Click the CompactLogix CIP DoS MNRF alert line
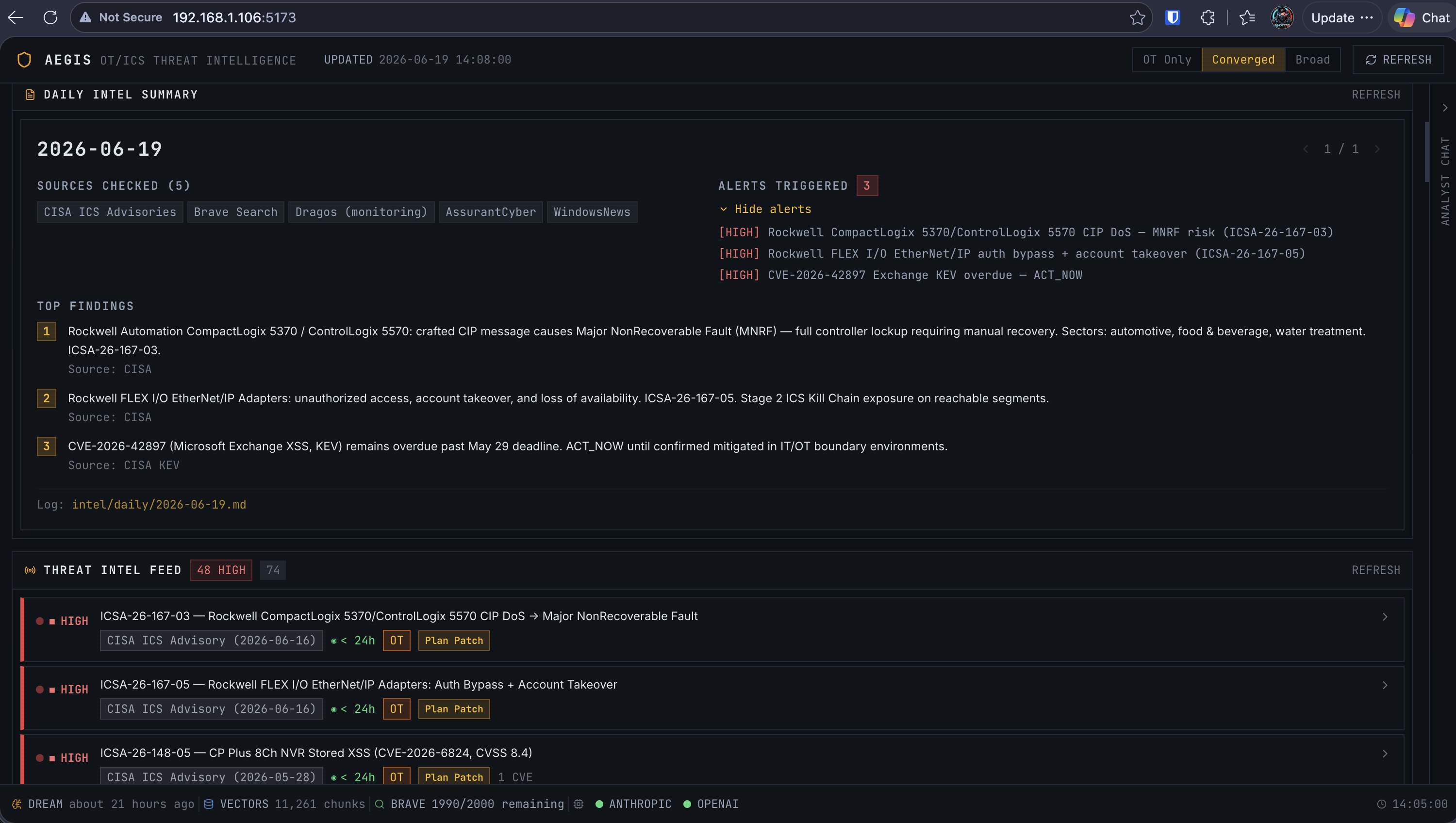The image size is (1456, 823). click(x=1026, y=232)
